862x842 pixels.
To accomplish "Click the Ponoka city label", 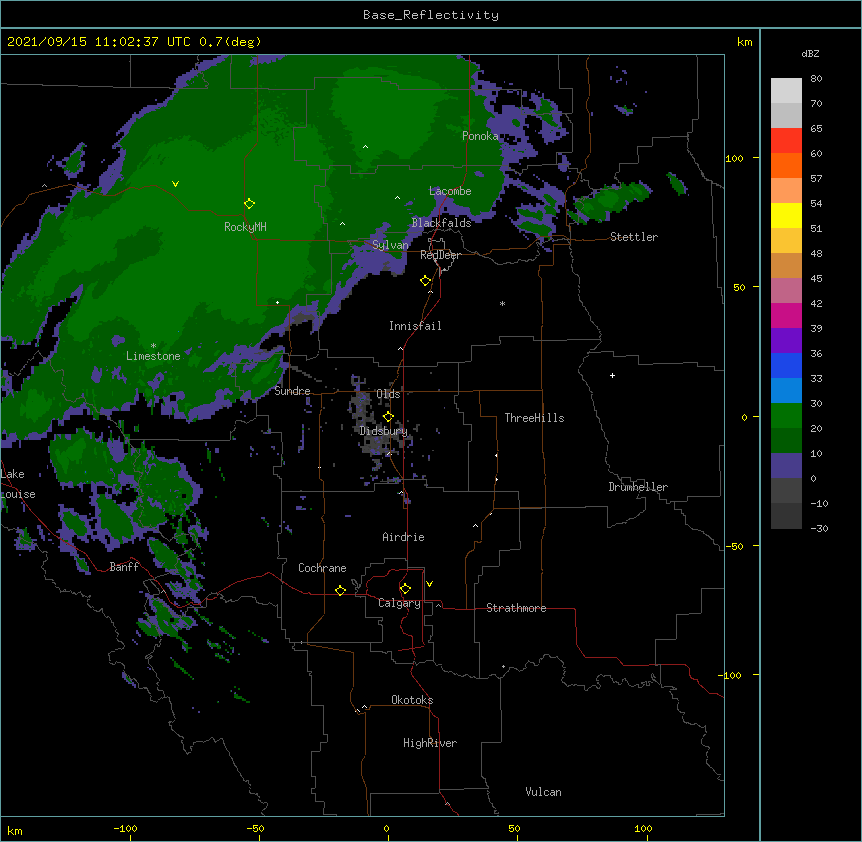I will pyautogui.click(x=480, y=136).
